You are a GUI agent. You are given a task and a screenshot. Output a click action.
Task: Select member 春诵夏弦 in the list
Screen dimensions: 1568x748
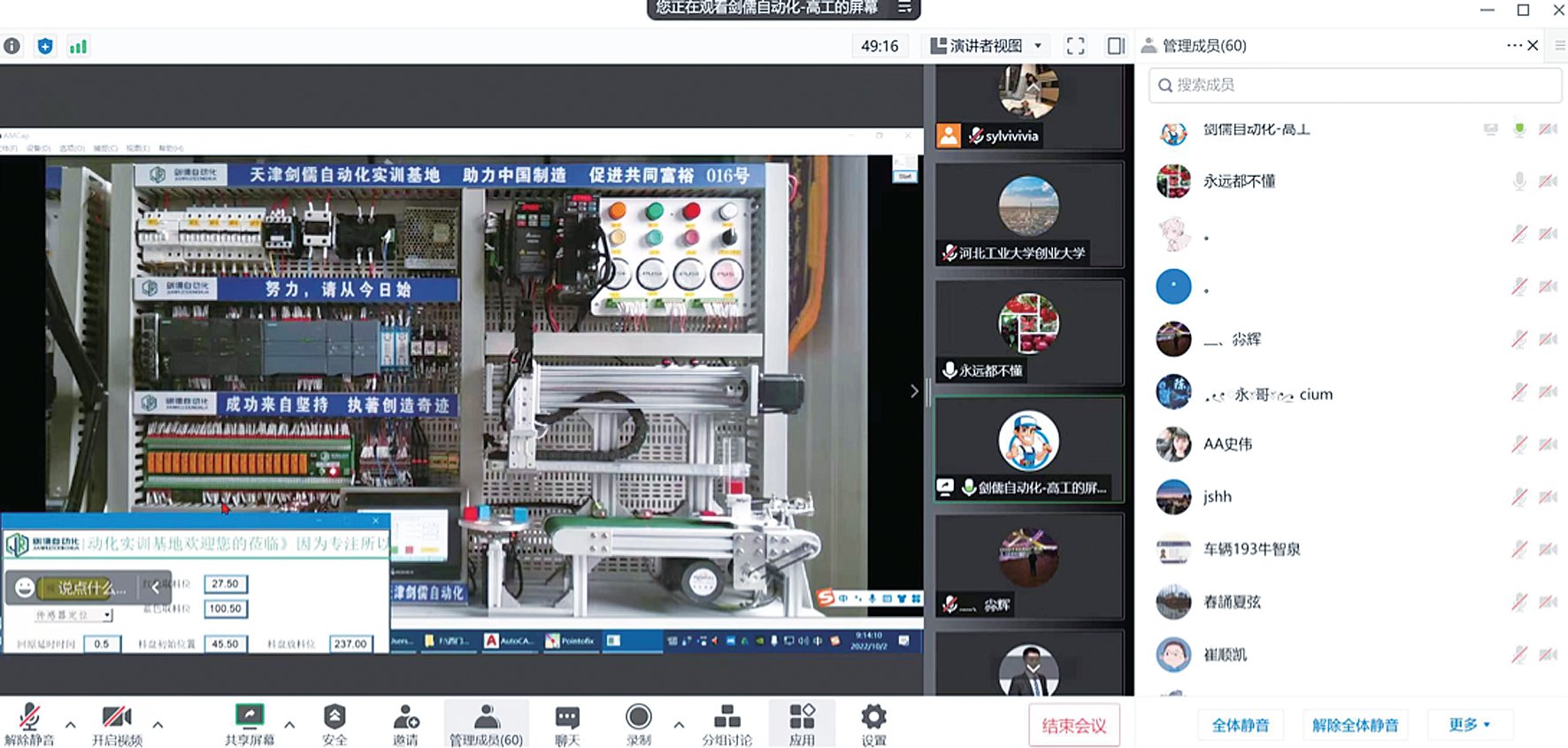(1357, 602)
